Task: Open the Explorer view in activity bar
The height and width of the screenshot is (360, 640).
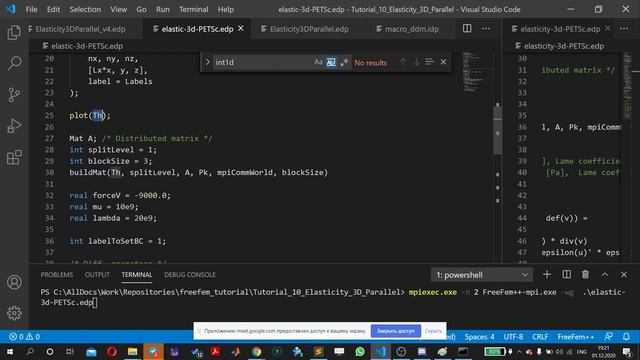Action: (14, 32)
